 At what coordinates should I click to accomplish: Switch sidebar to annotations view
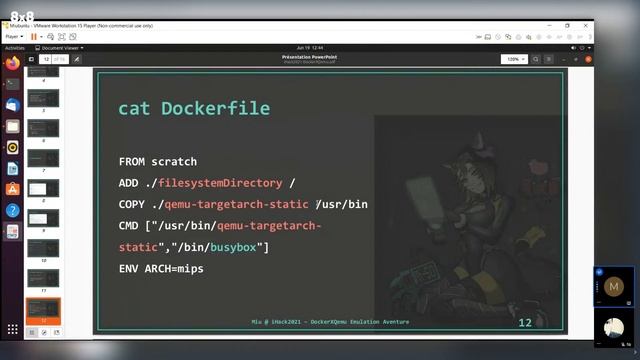click(44, 333)
